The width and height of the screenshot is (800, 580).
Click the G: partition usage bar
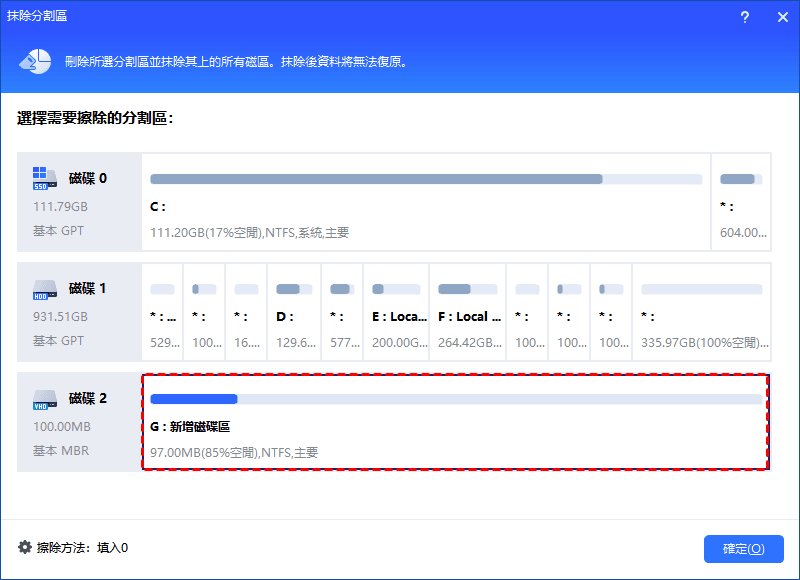[455, 399]
